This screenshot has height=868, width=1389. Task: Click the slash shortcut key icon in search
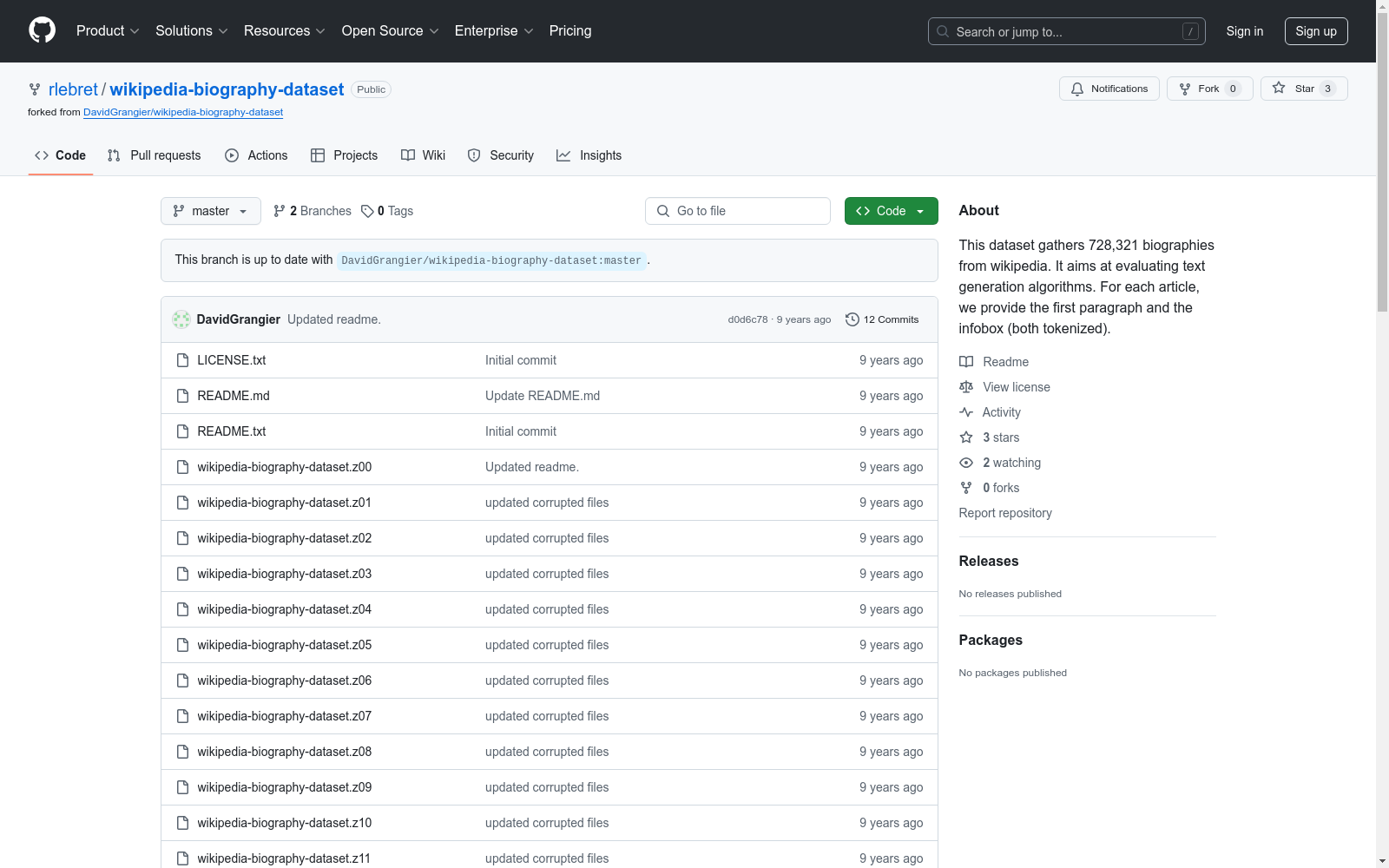[x=1190, y=31]
